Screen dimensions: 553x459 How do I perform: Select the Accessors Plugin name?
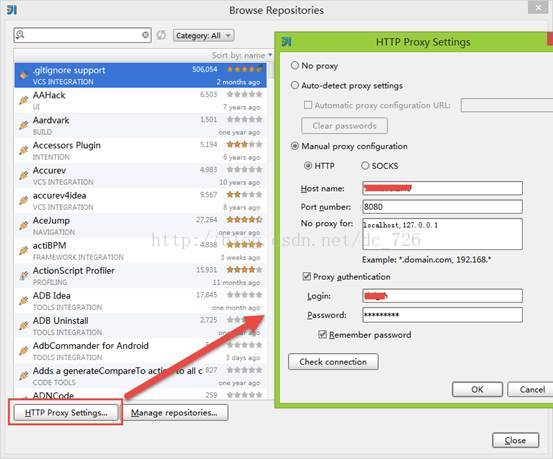(x=67, y=145)
